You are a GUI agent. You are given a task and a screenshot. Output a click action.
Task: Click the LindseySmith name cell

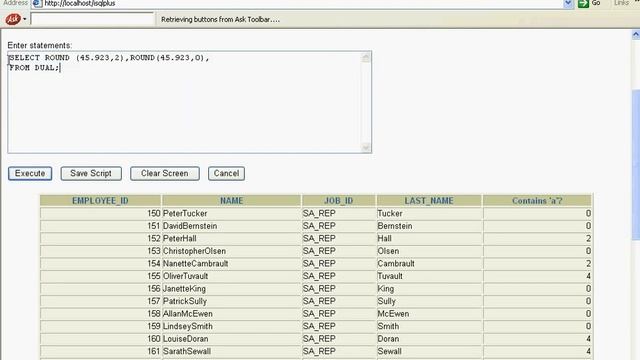(x=231, y=327)
